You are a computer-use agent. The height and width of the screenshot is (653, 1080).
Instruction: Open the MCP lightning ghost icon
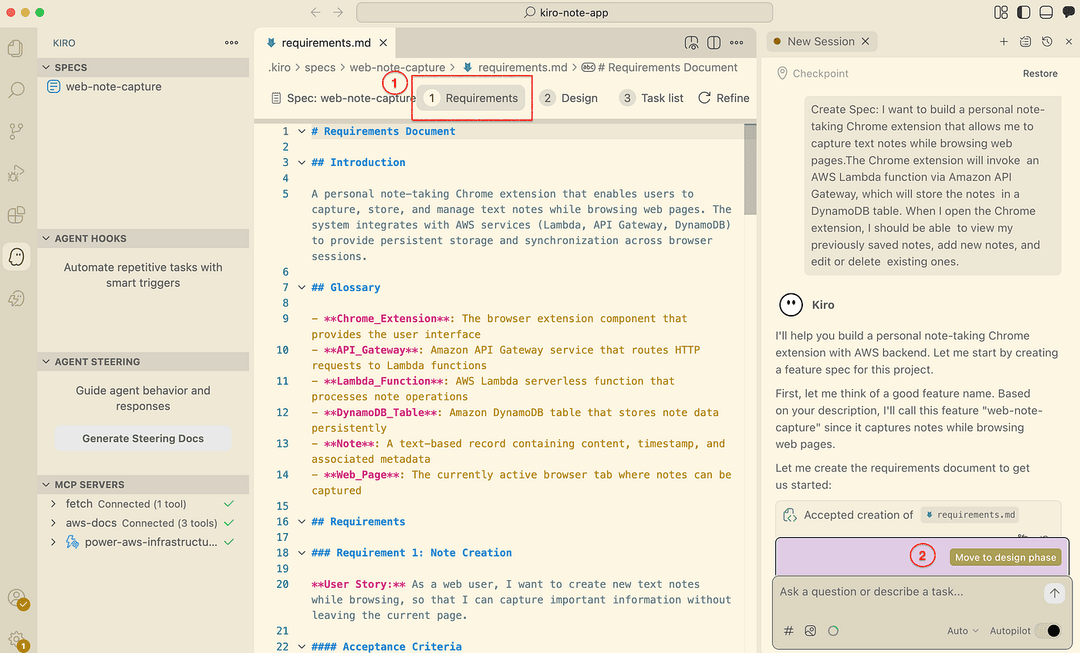pyautogui.click(x=16, y=298)
